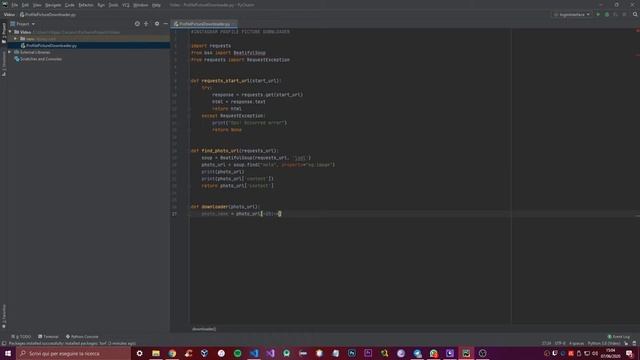Click the Video breadcrumb in navigation bar
640x360 pixels.
[x=9, y=15]
